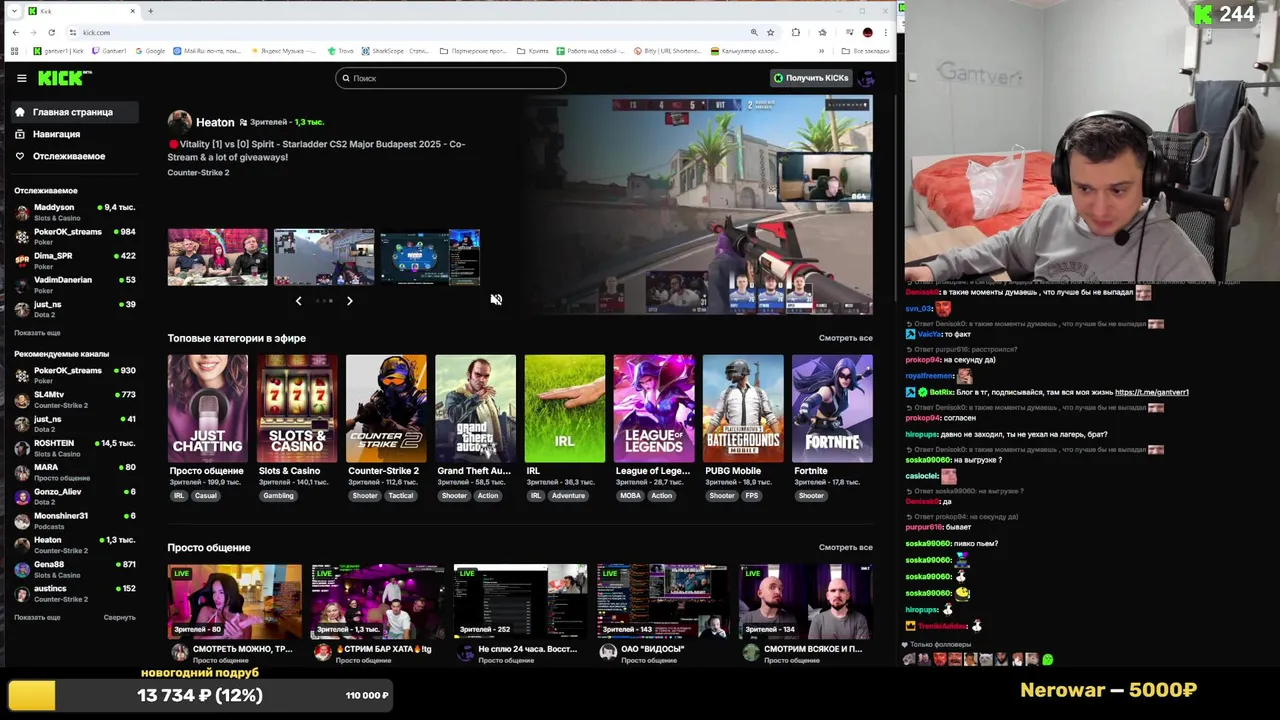
Task: Open the Counter-Strike 2 category card
Action: click(x=386, y=408)
